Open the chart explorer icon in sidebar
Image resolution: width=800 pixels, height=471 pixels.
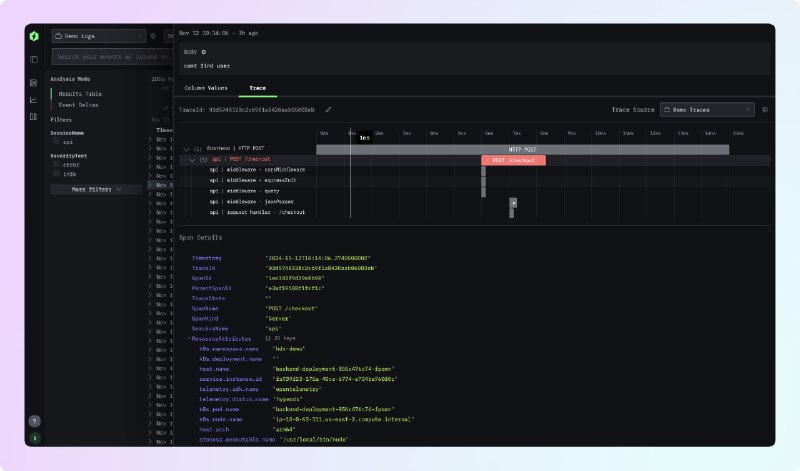tap(34, 100)
